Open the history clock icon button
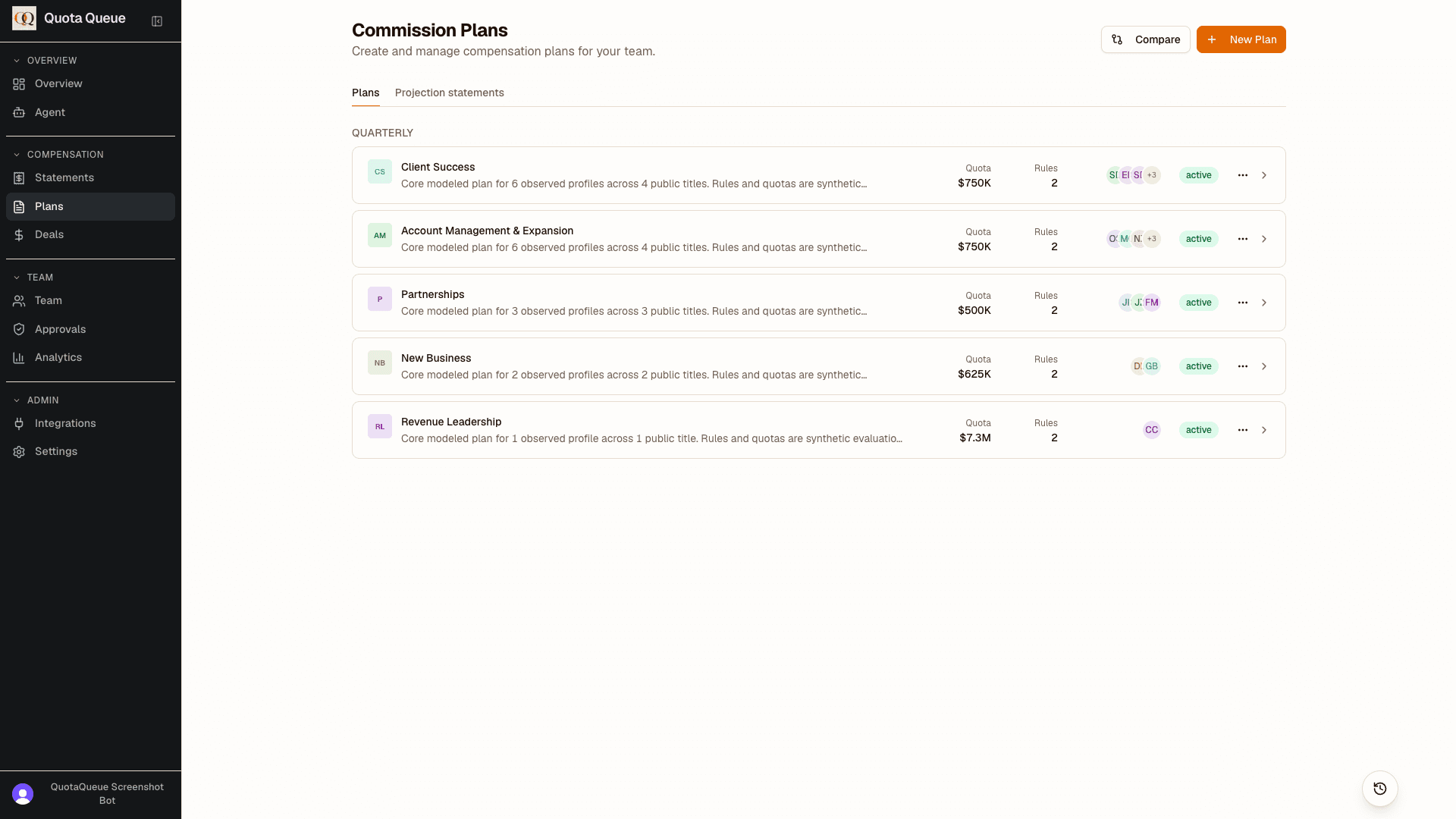Screen dimensions: 1456x819 click(1379, 789)
